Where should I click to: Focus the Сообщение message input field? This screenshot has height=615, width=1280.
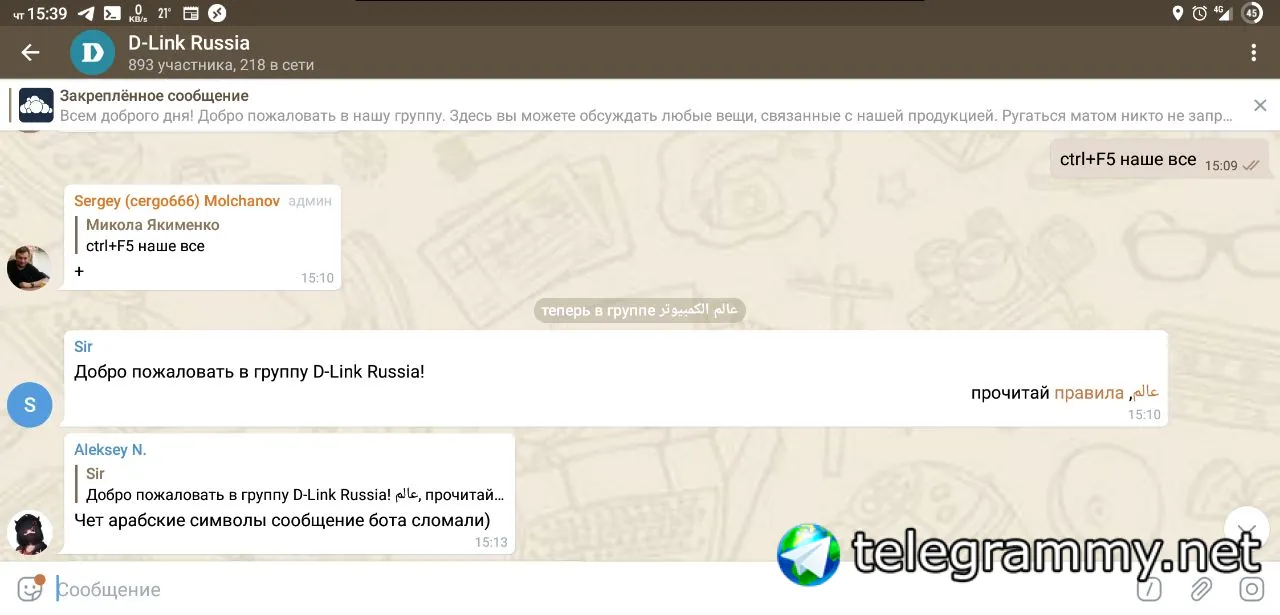[x=590, y=590]
